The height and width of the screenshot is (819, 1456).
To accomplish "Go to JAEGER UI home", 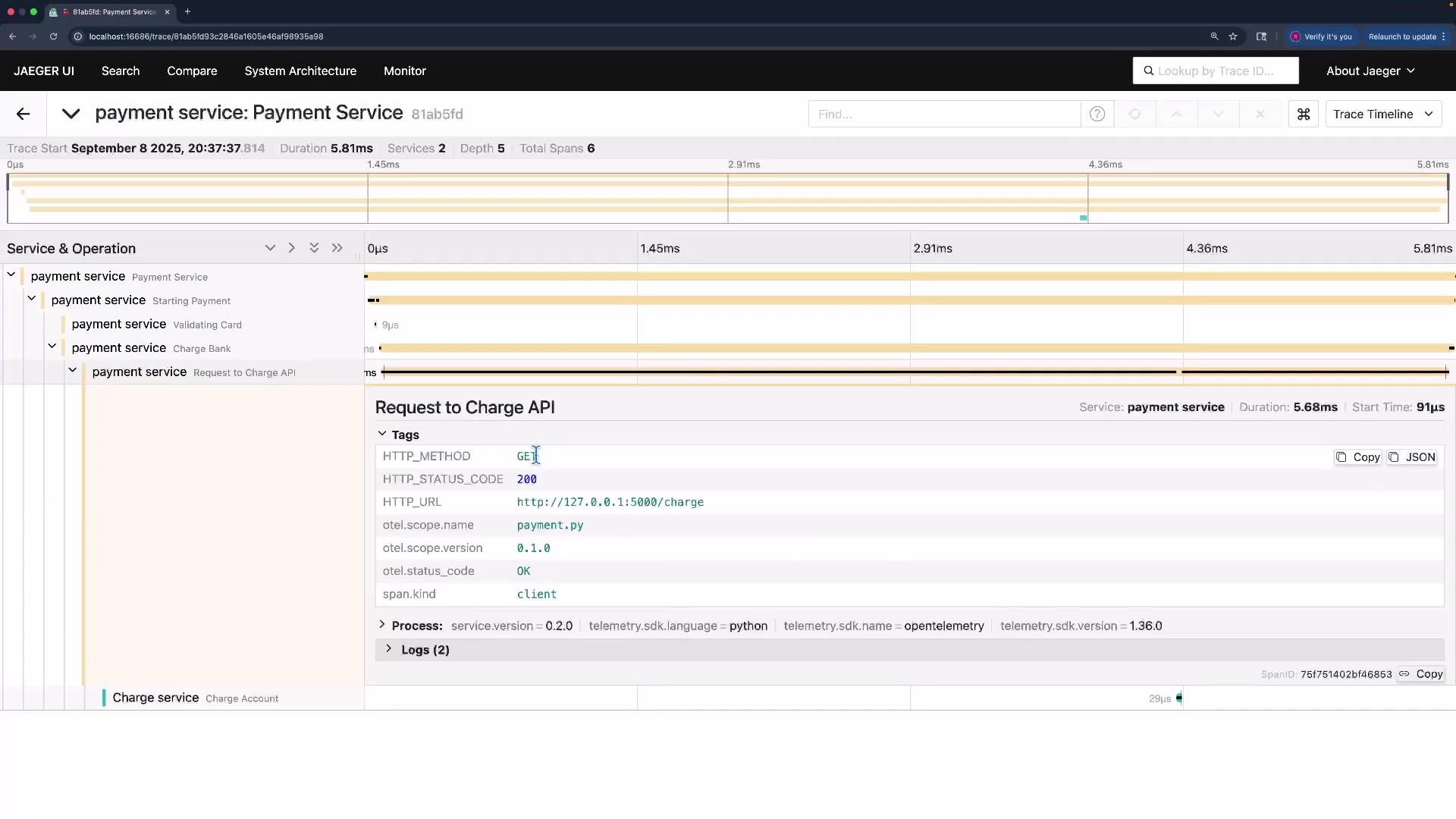I will [44, 71].
